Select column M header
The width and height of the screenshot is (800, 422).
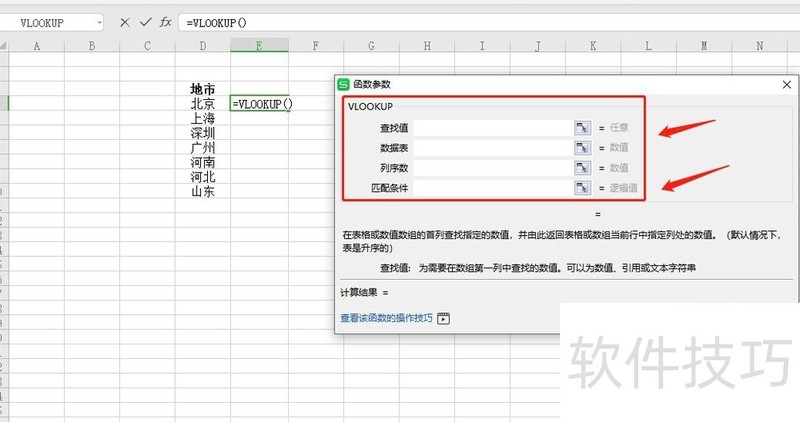[704, 45]
